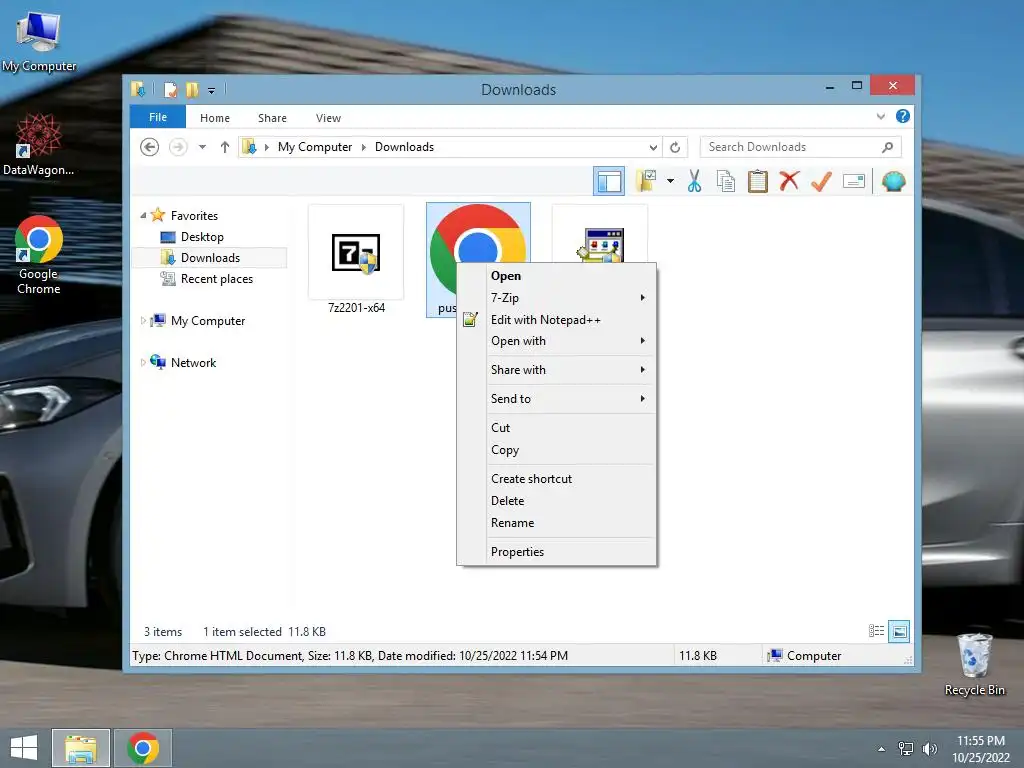Click the quick access New folder icon

tap(192, 89)
